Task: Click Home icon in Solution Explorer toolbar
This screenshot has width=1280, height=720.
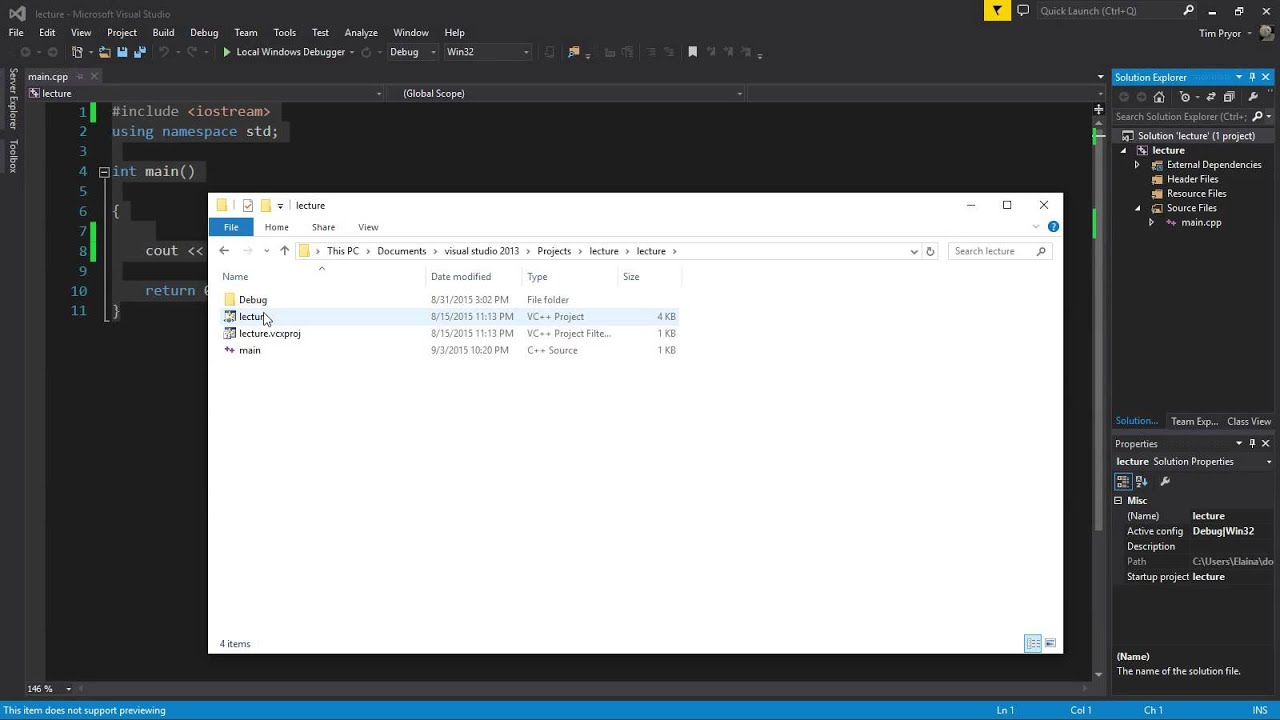Action: click(x=1159, y=97)
